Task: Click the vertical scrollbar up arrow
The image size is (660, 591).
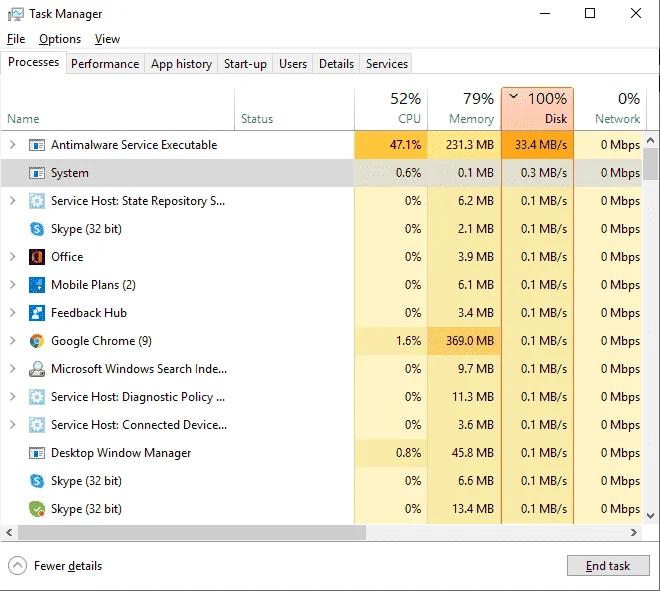Action: click(650, 140)
